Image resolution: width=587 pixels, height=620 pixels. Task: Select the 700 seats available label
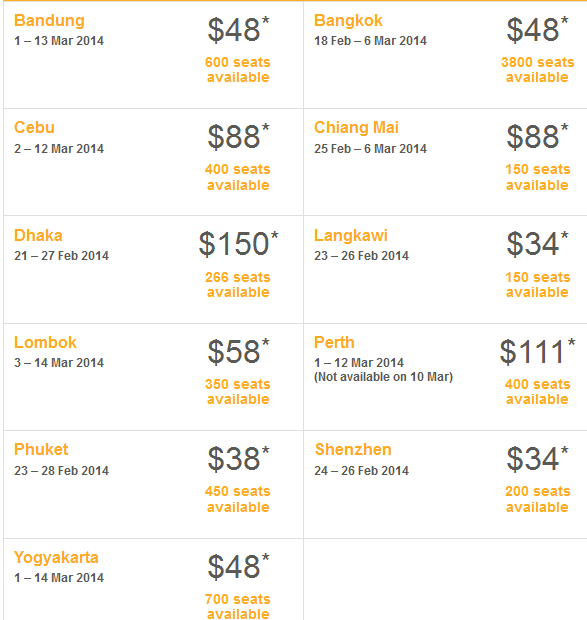(238, 607)
